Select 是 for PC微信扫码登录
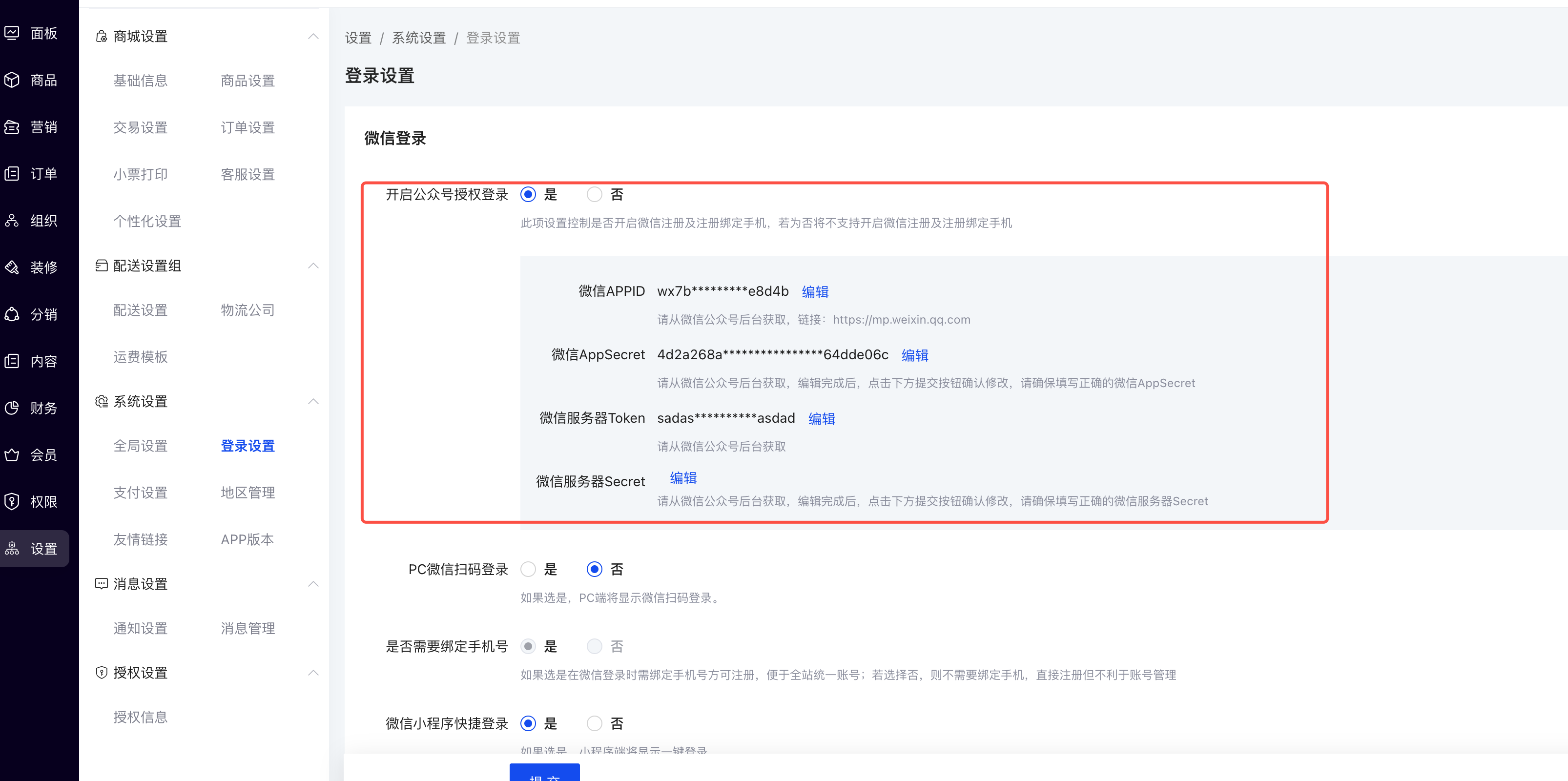Image resolution: width=1568 pixels, height=781 pixels. pyautogui.click(x=528, y=569)
